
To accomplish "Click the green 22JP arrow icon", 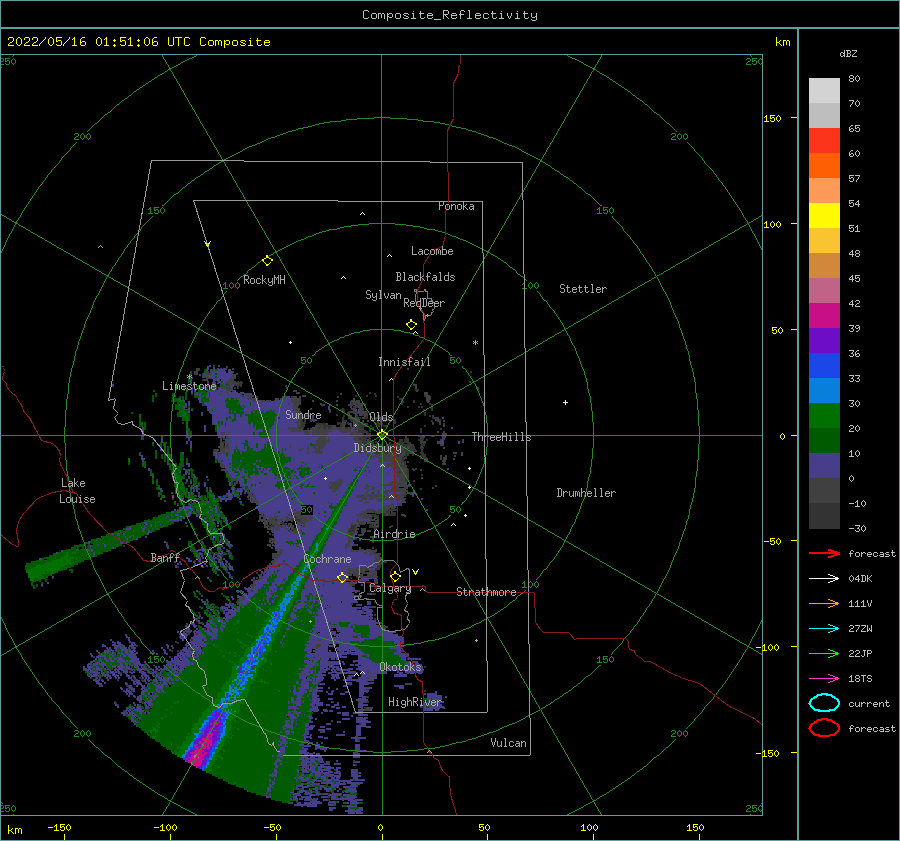I will click(824, 653).
